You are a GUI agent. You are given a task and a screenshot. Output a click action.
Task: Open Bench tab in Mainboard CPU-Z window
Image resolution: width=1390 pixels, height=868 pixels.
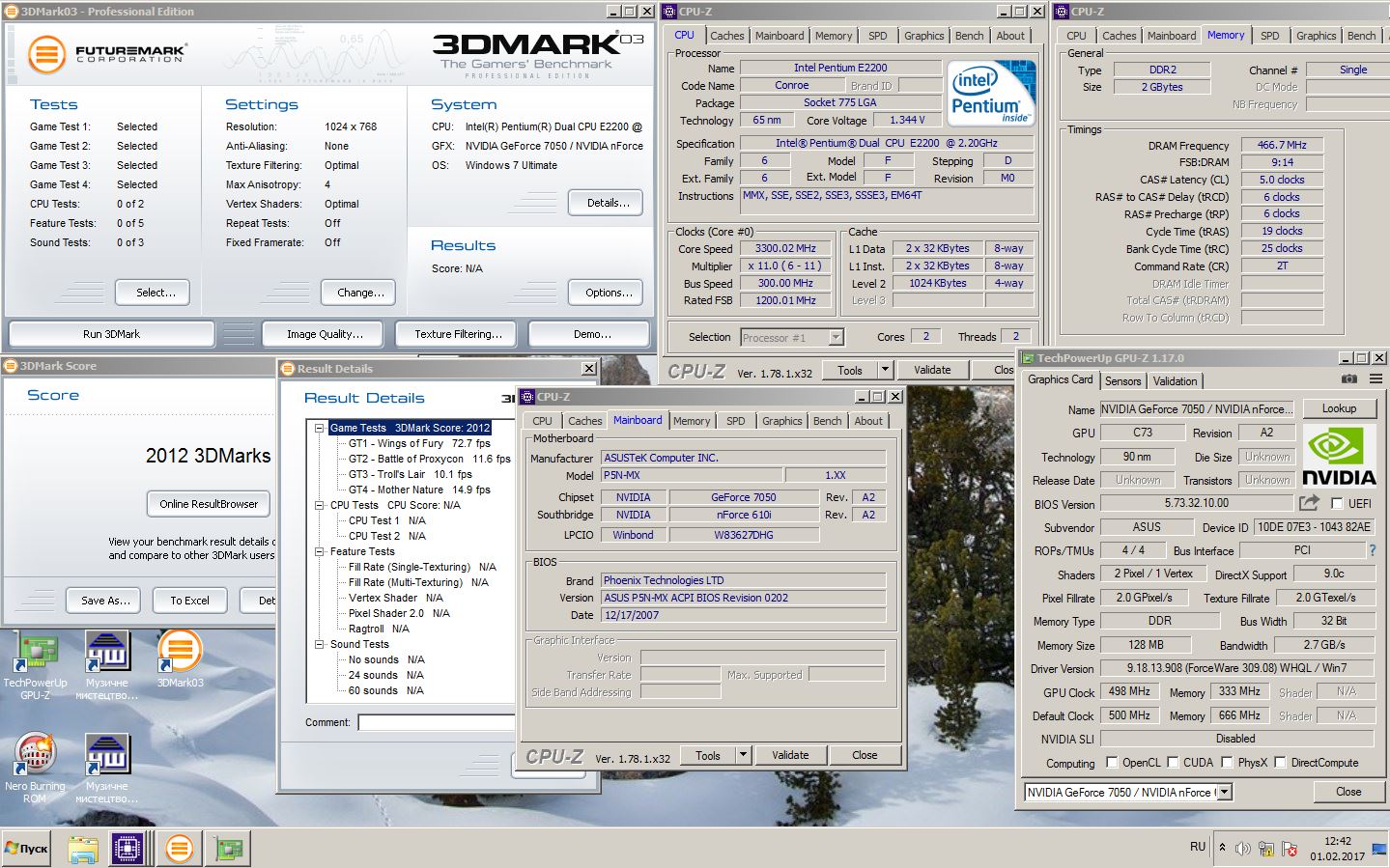click(x=827, y=421)
